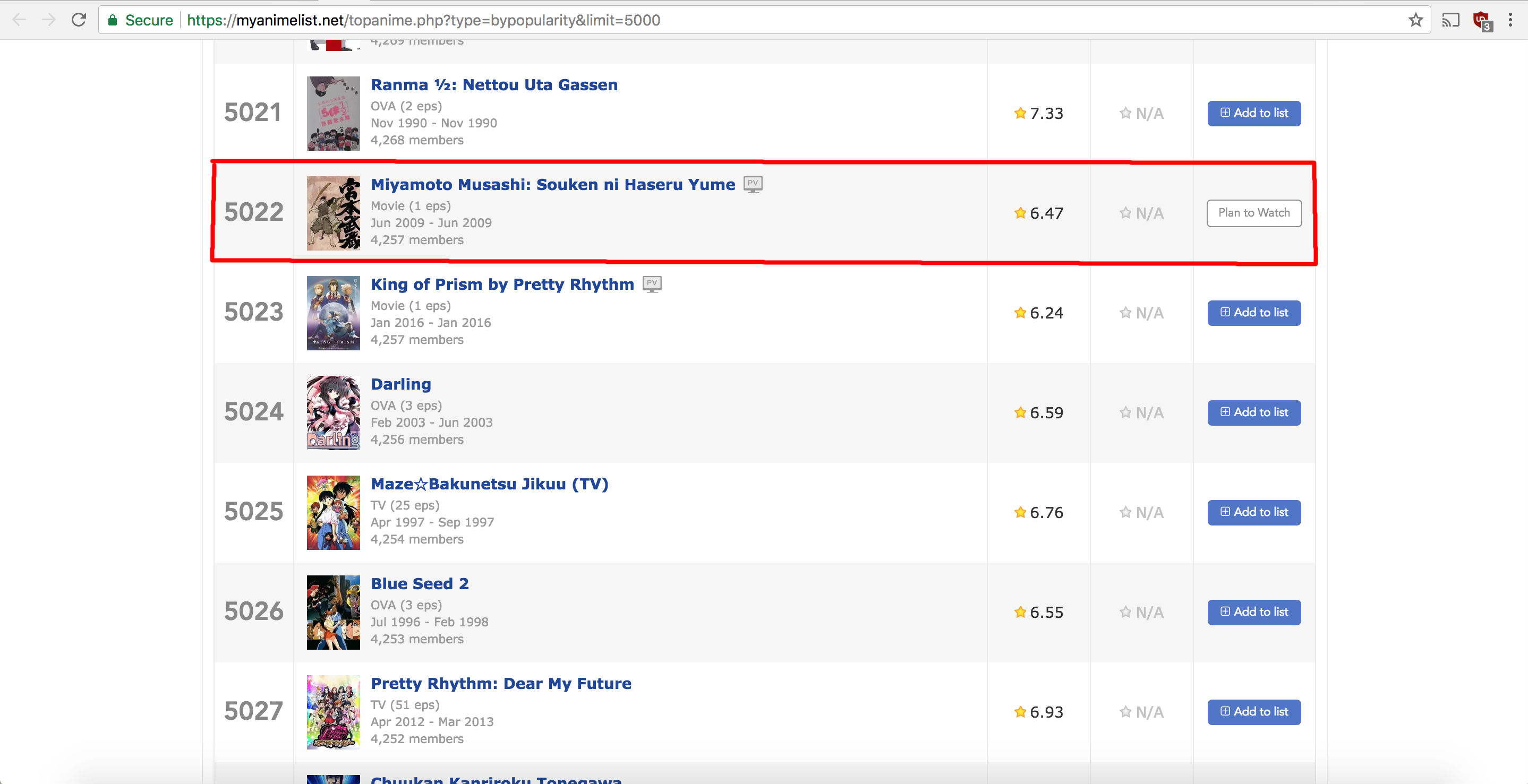Click grey N/A star in Darling row
Screen dimensions: 1528x784
click(x=1125, y=412)
